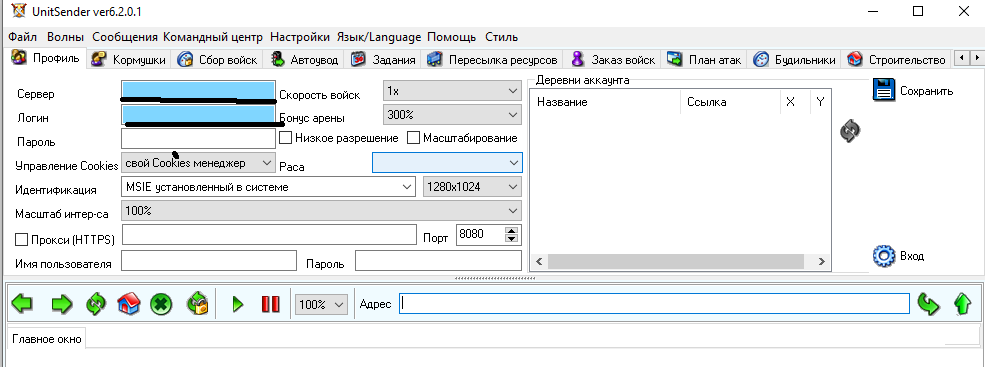
Task: Open the 1280x1024 resolution dropdown
Action: (x=473, y=187)
